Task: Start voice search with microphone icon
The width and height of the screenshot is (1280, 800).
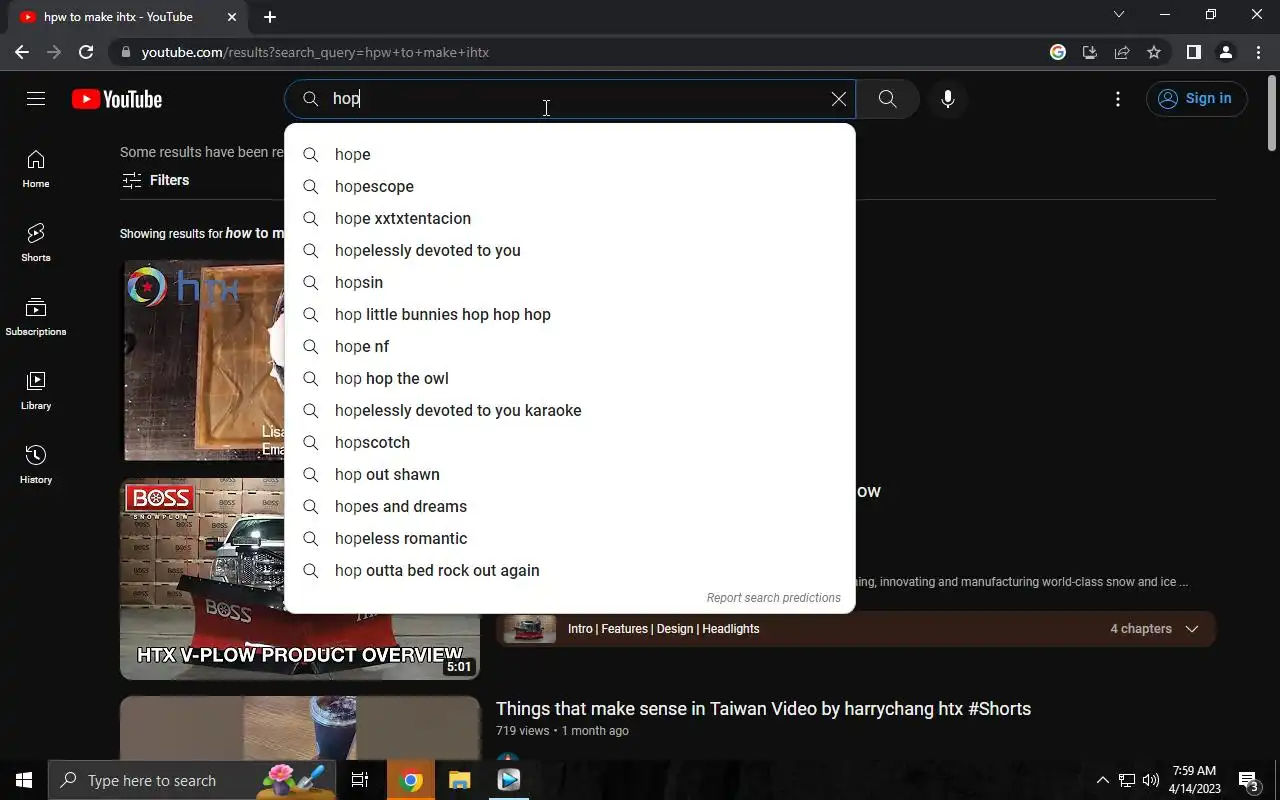Action: click(x=947, y=99)
